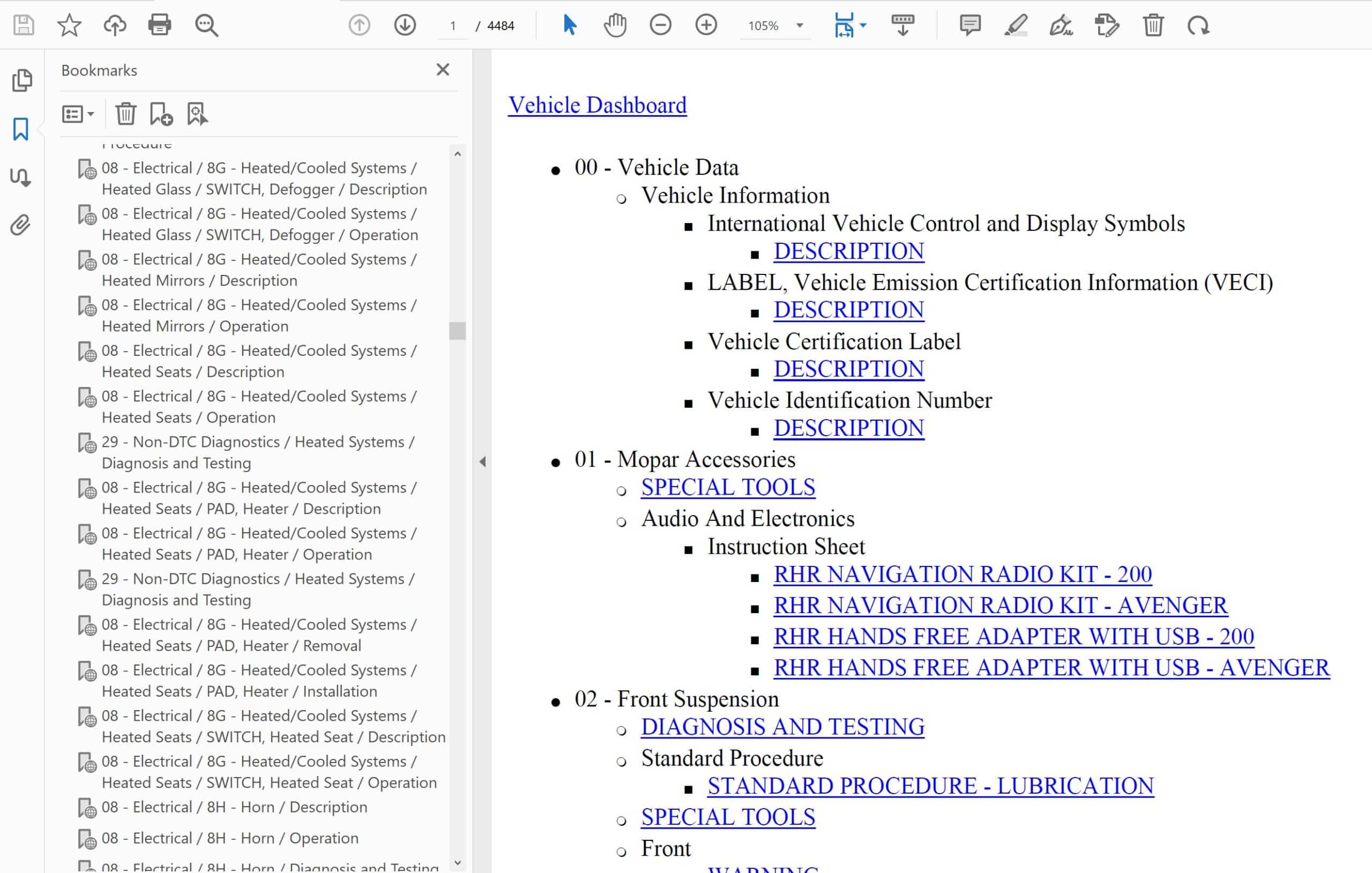The image size is (1372, 873).
Task: Go to next page arrow
Action: pyautogui.click(x=405, y=25)
